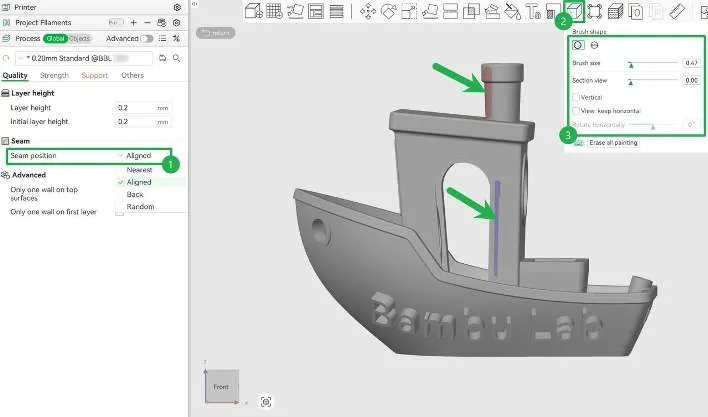Viewport: 708px width, 417px height.
Task: Click the Add object cube icon
Action: [253, 11]
